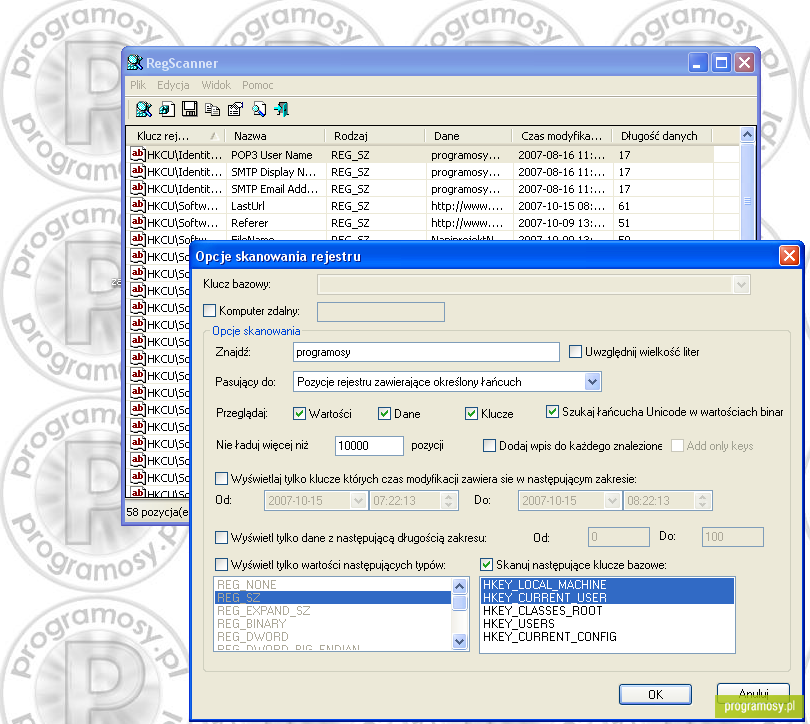Click the Rodzaj column header
The width and height of the screenshot is (810, 724).
[375, 136]
